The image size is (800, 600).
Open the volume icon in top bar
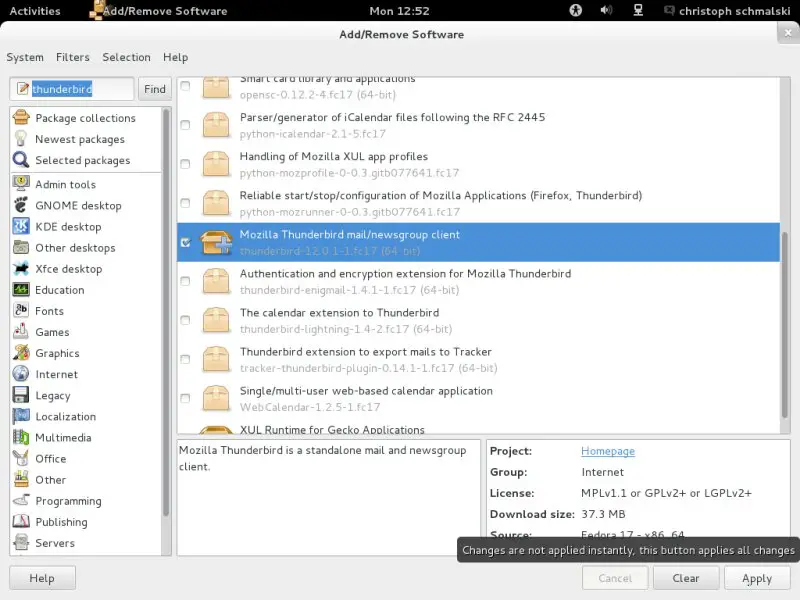pyautogui.click(x=606, y=10)
